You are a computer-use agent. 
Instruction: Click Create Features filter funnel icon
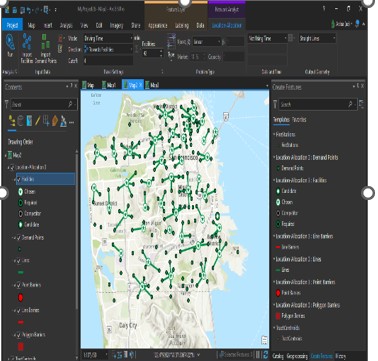(x=275, y=105)
